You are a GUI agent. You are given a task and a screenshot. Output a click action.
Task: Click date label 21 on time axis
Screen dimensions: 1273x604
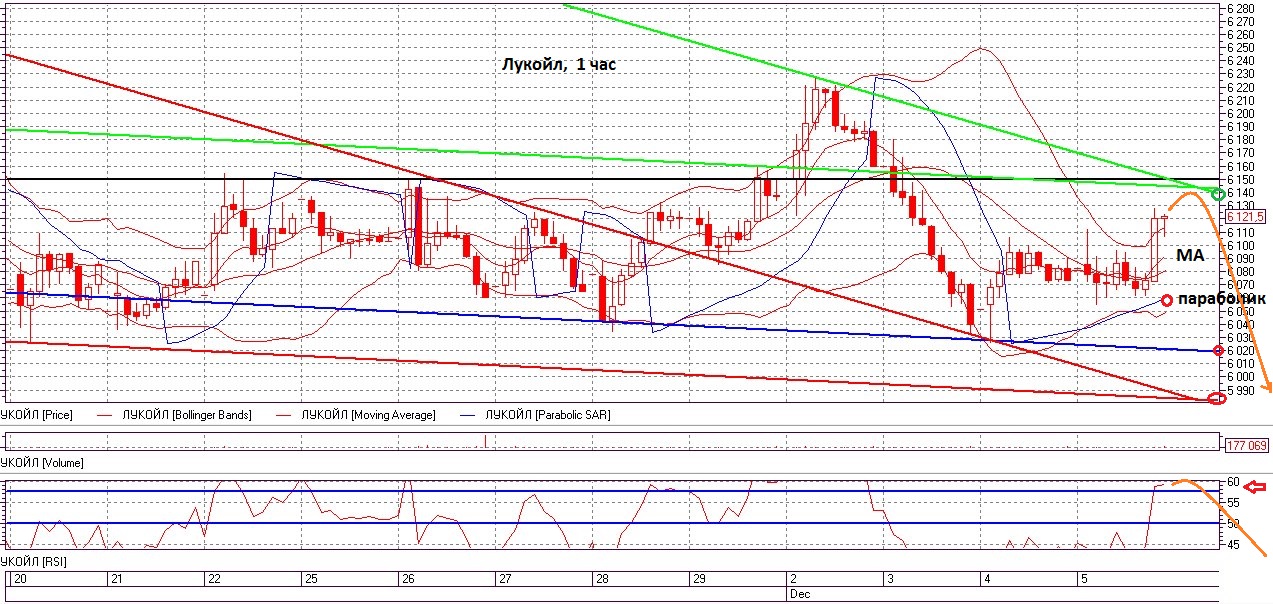tap(115, 579)
